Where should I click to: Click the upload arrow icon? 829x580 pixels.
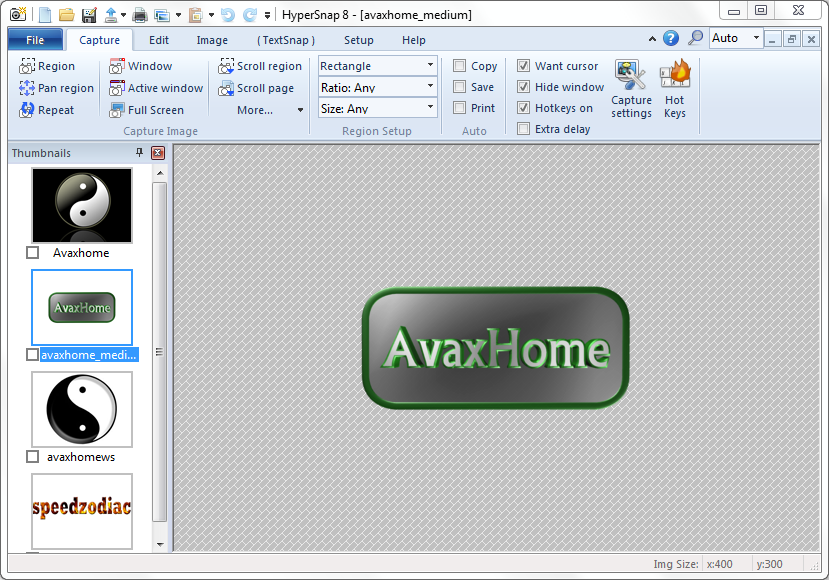tap(110, 15)
